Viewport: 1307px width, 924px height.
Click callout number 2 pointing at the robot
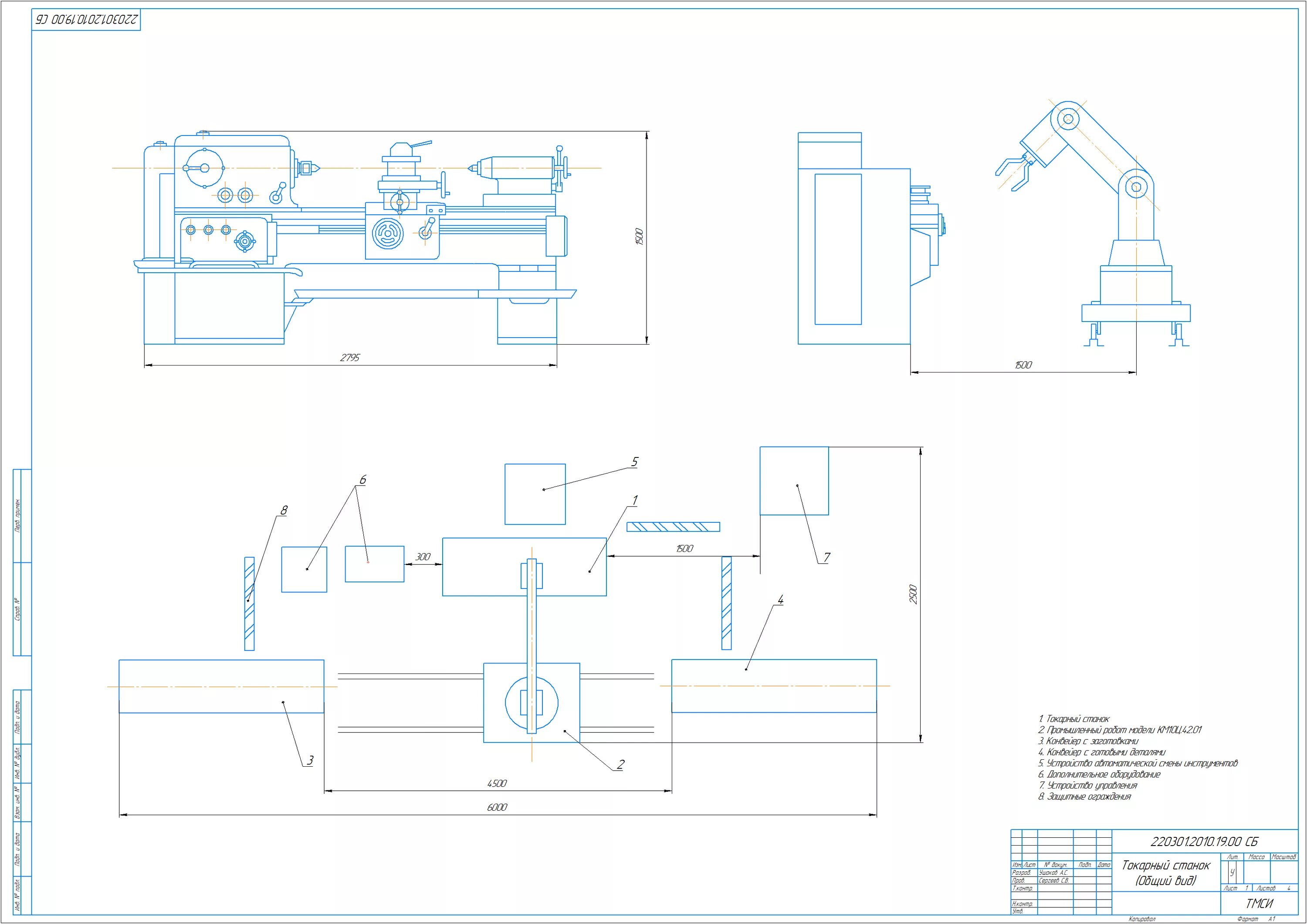coord(620,764)
